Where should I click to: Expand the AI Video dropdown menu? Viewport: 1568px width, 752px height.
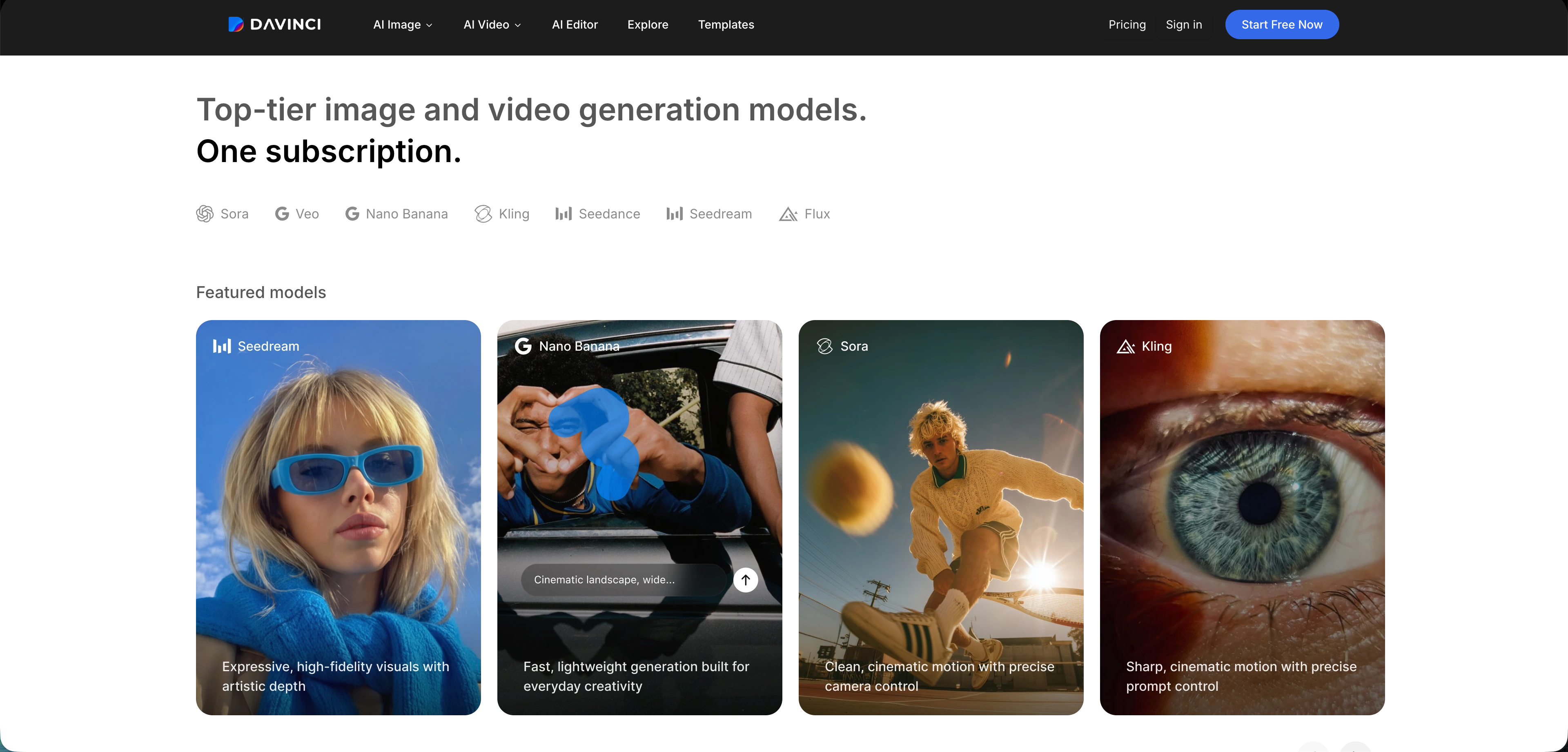tap(492, 25)
